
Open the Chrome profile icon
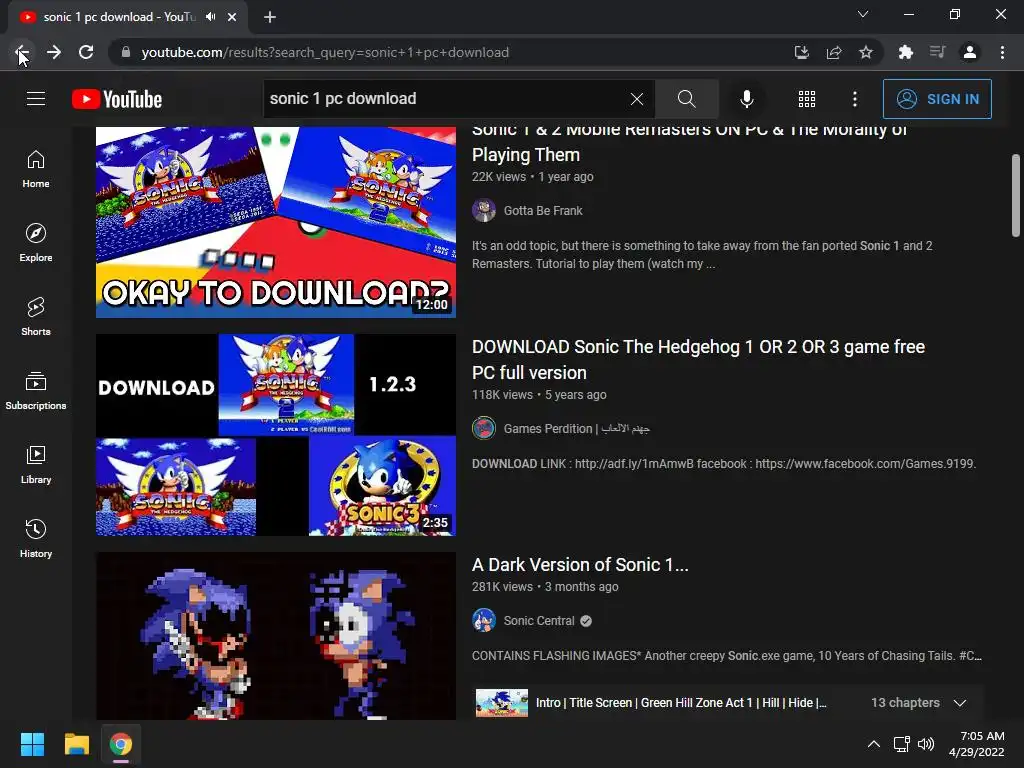970,52
